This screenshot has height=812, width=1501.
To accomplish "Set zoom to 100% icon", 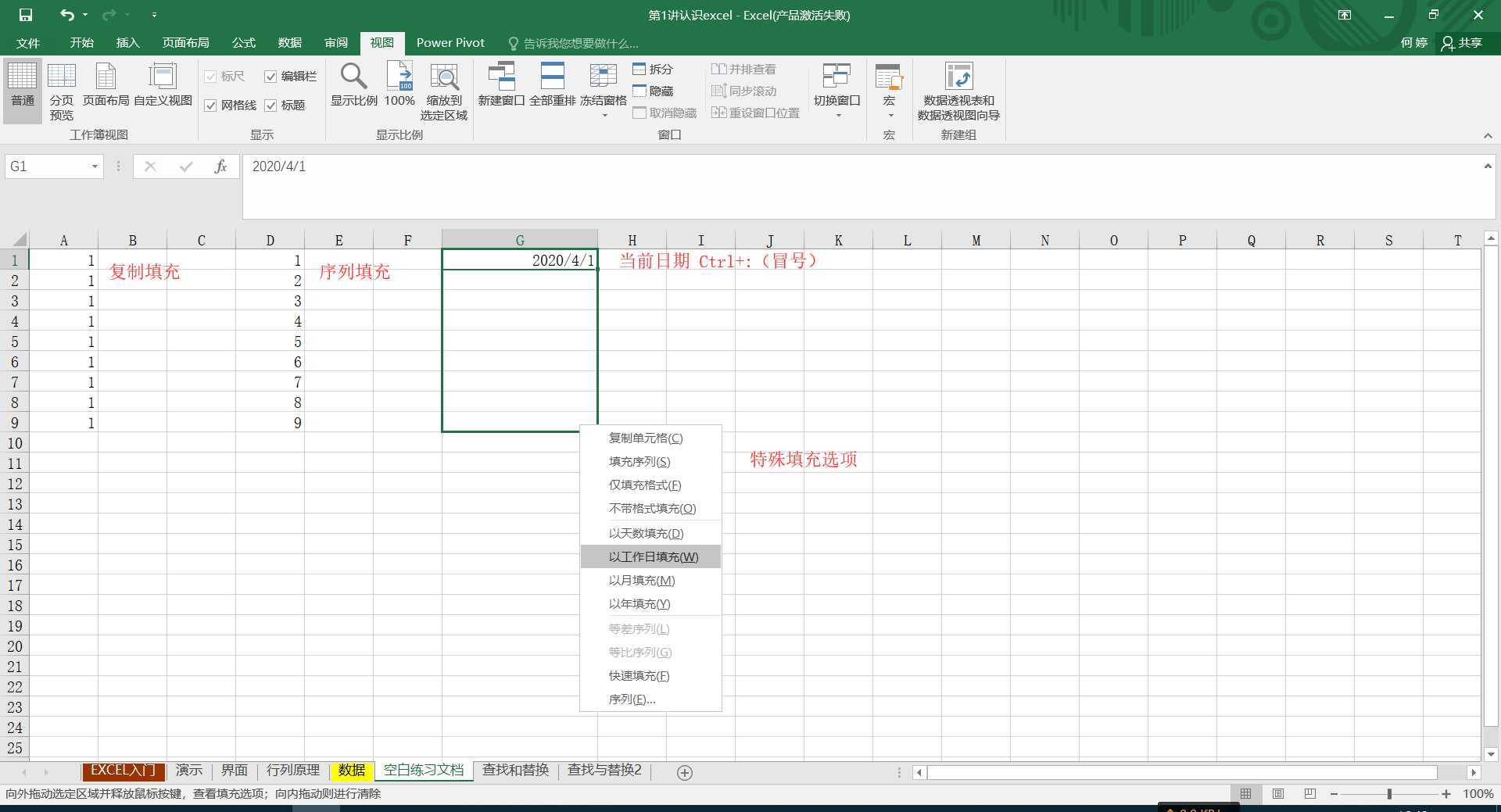I will click(399, 84).
